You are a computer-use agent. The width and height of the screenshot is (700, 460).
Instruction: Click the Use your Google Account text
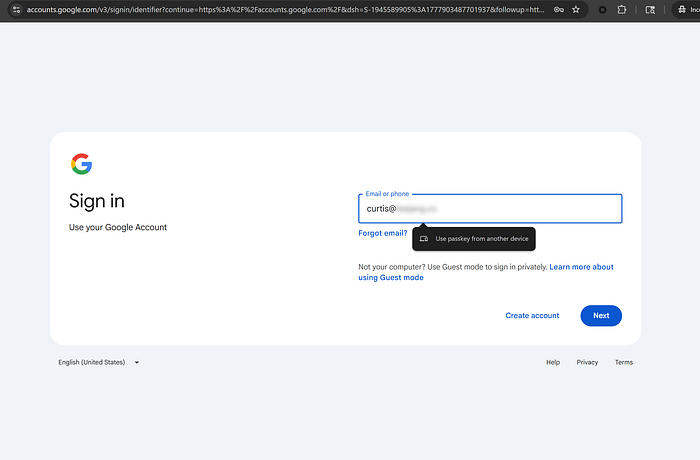pos(118,227)
